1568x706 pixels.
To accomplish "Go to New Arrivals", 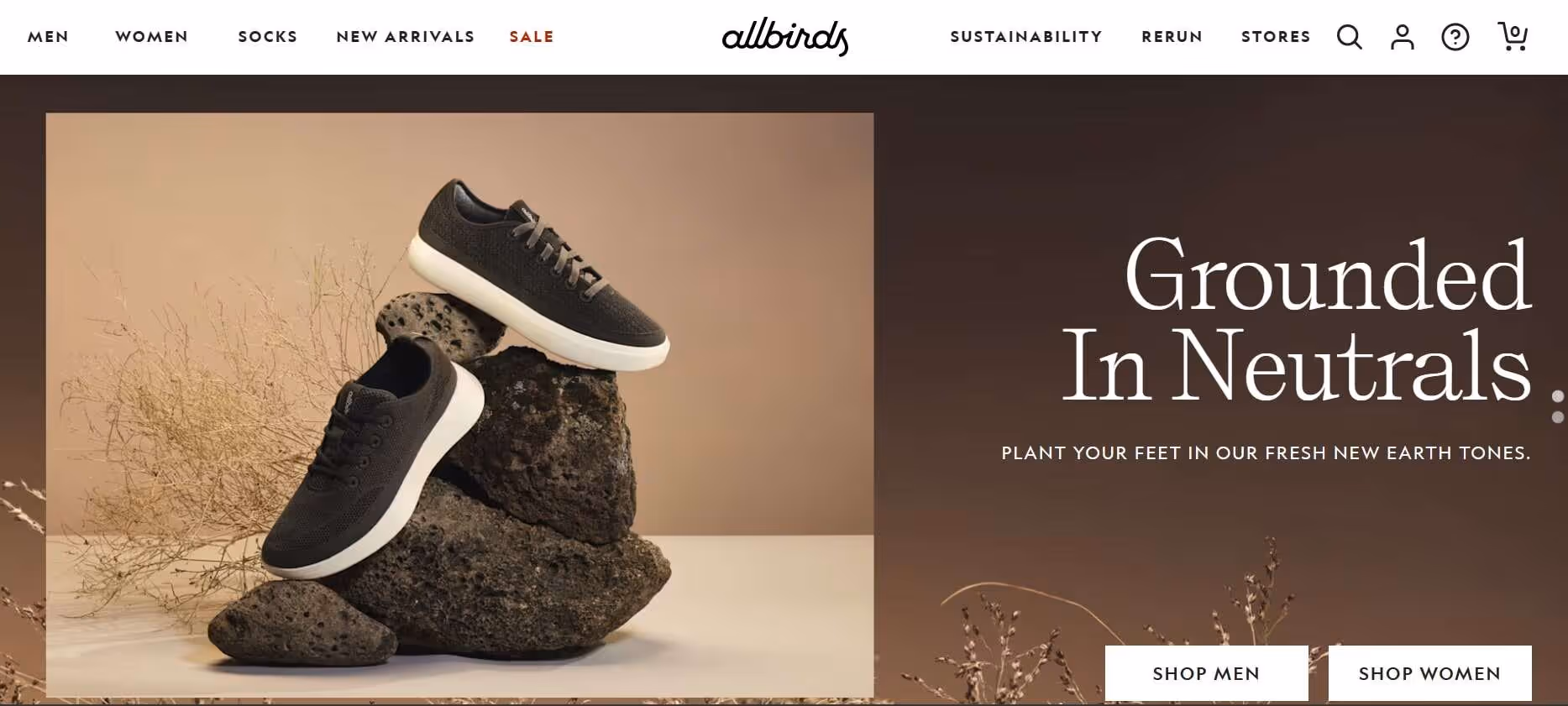I will pyautogui.click(x=406, y=37).
